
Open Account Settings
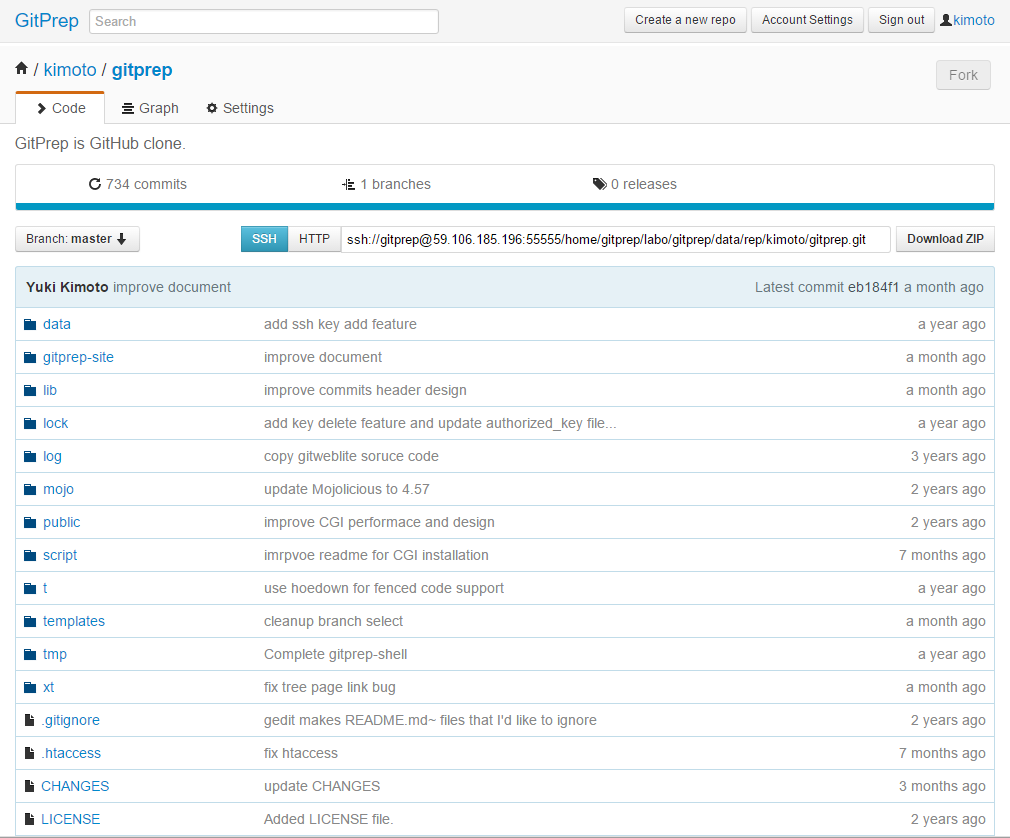[x=807, y=20]
